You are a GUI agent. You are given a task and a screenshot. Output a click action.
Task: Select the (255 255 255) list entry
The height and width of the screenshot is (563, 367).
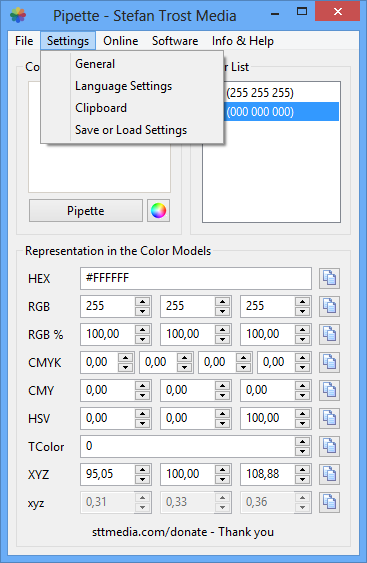click(281, 93)
